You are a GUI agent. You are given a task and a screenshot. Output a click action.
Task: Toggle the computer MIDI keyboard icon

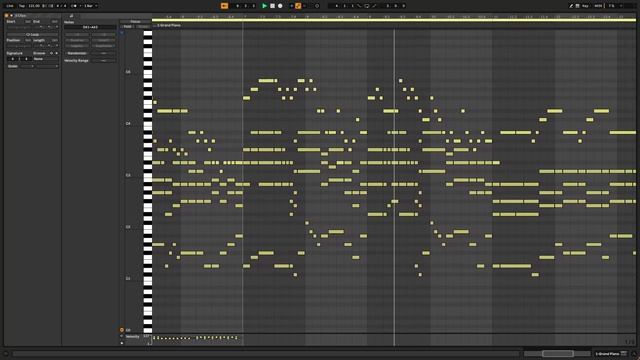(x=578, y=6)
